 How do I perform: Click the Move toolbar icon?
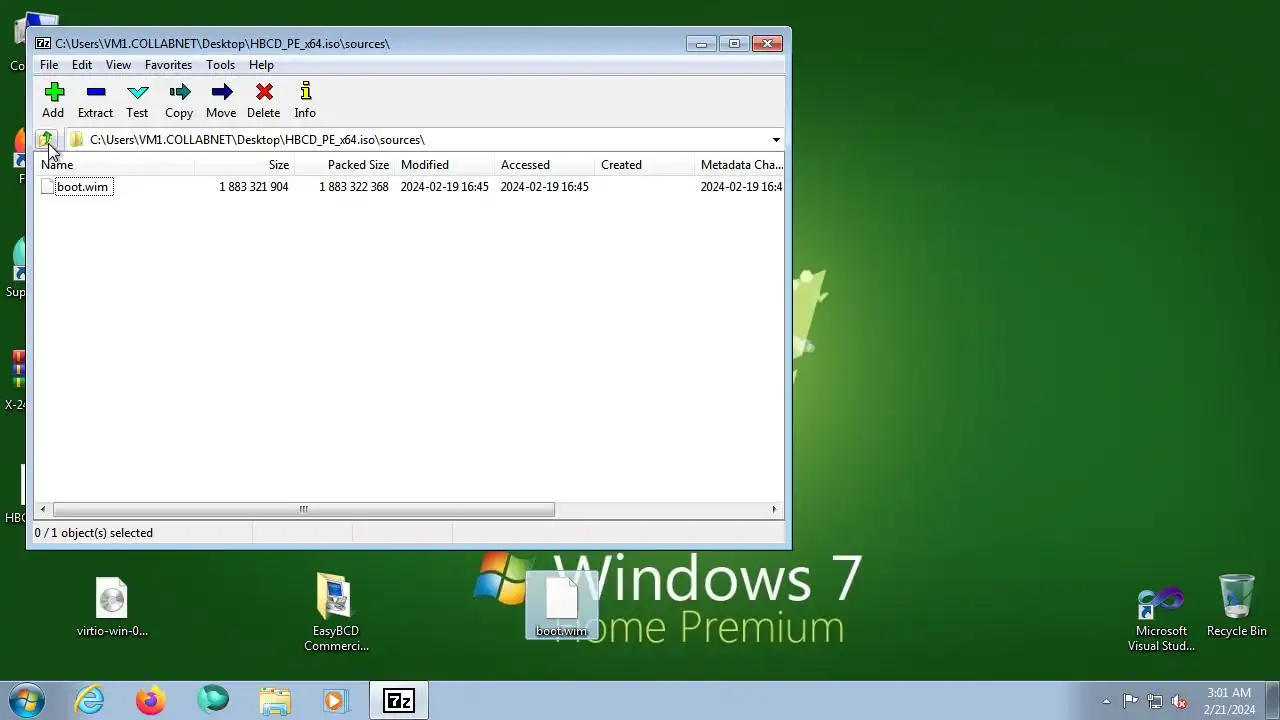point(221,100)
